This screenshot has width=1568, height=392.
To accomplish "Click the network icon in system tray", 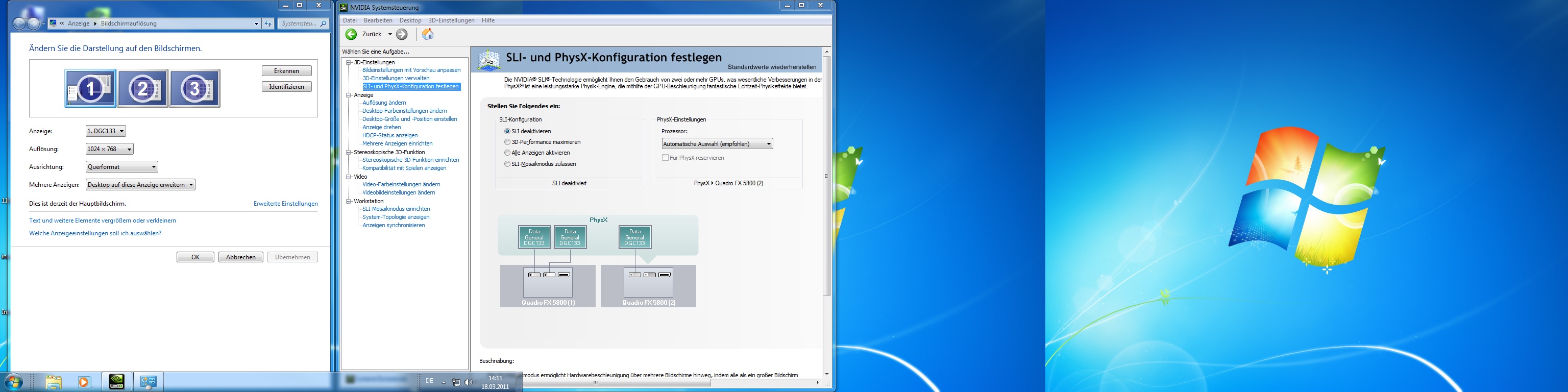I will [x=456, y=382].
